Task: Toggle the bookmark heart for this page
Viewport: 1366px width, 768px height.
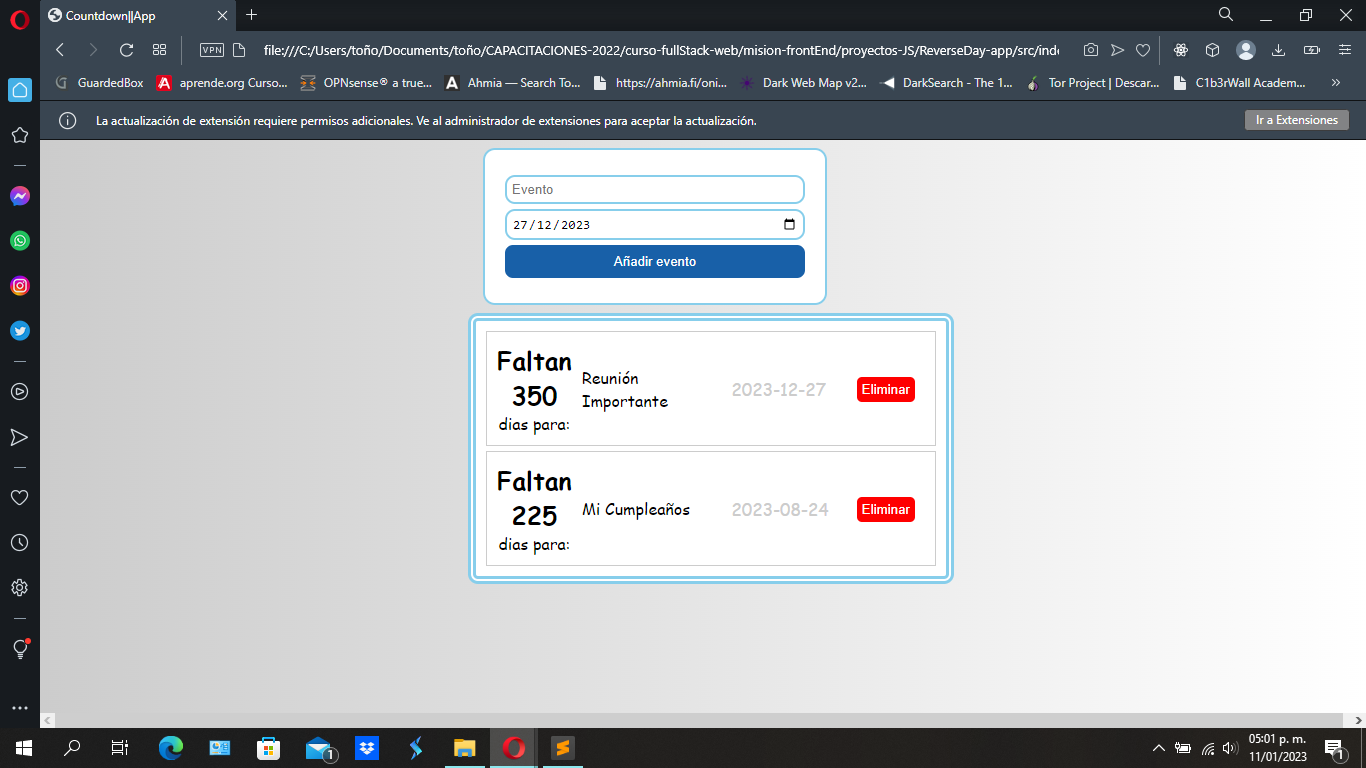Action: (1143, 49)
